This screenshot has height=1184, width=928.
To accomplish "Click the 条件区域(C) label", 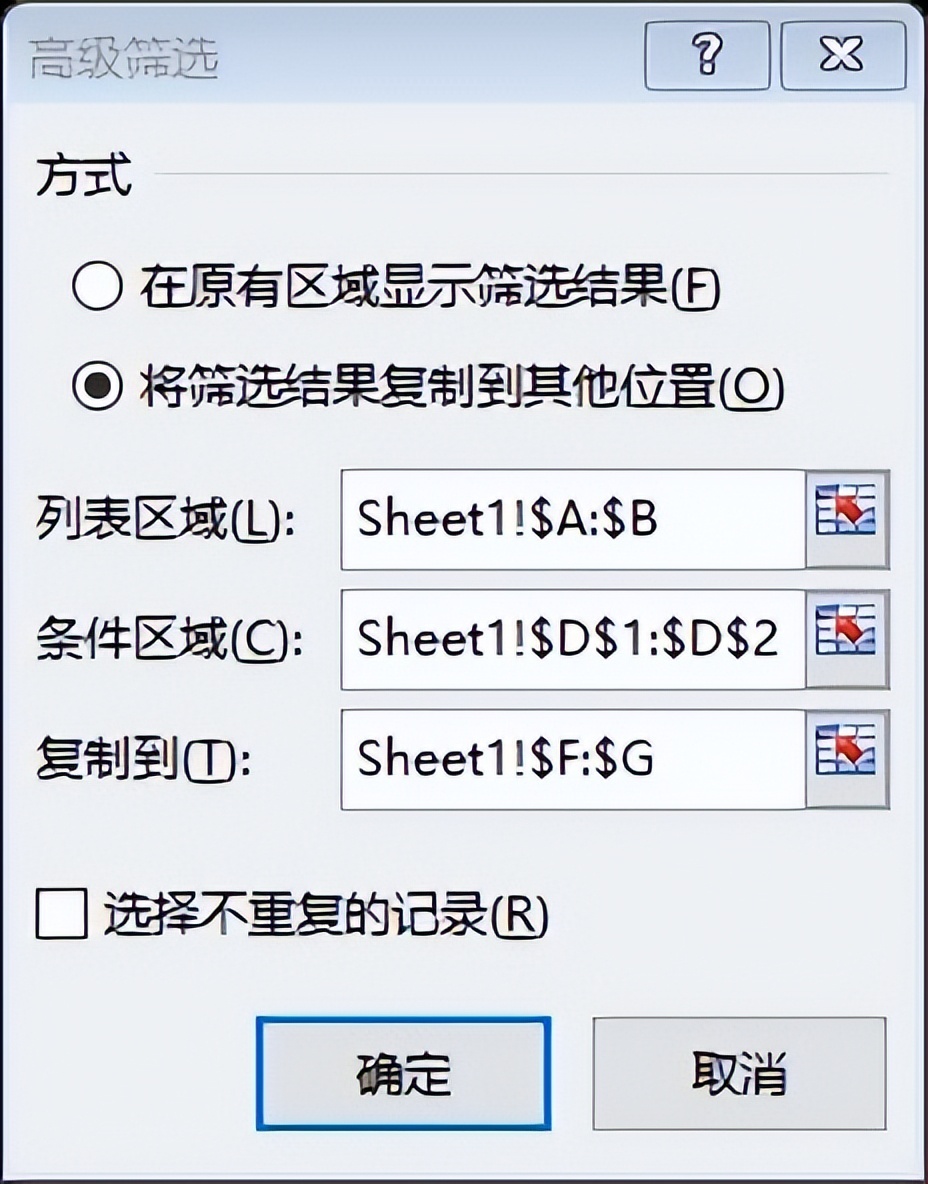I will 169,640.
